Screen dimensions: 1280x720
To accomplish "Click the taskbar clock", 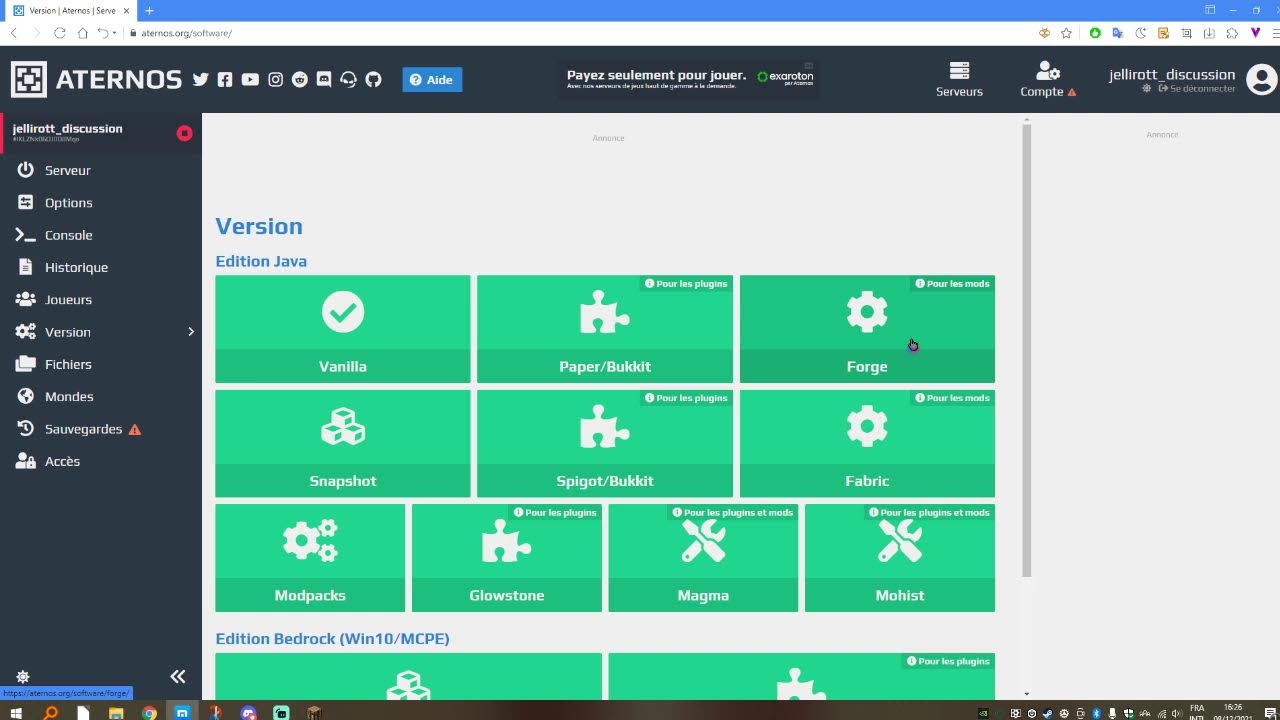I will [1232, 712].
